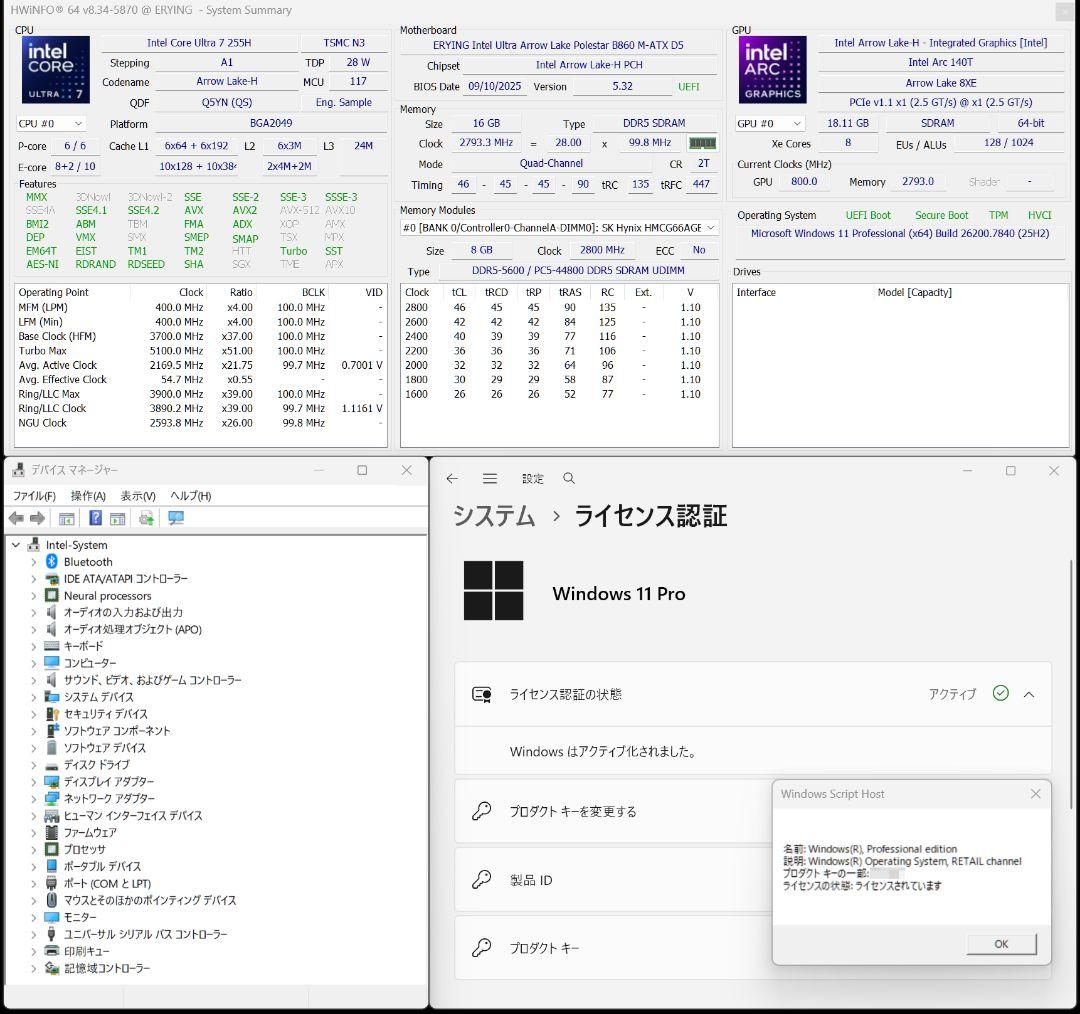This screenshot has height=1014, width=1080.
Task: Collapse the Intel-System root node
Action: tap(16, 545)
